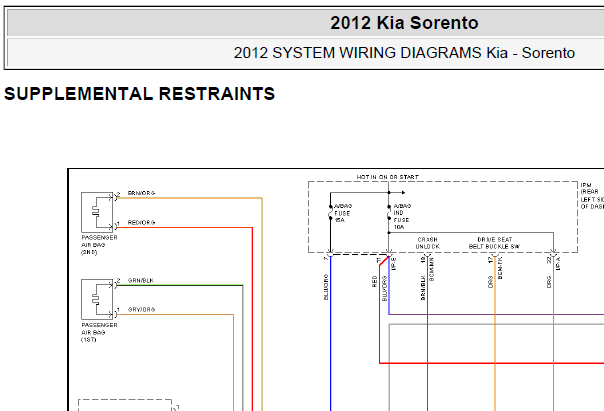This screenshot has width=604, height=411.
Task: Click the vertical 'RED' wire label
Action: point(374,282)
